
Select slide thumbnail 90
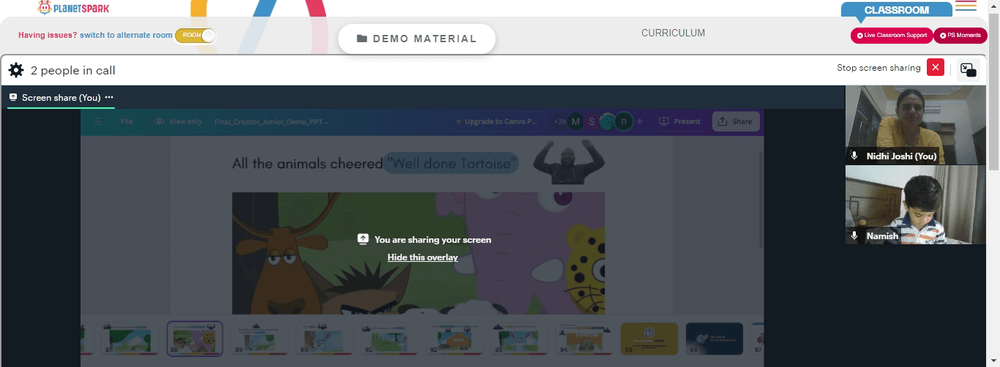(325, 338)
